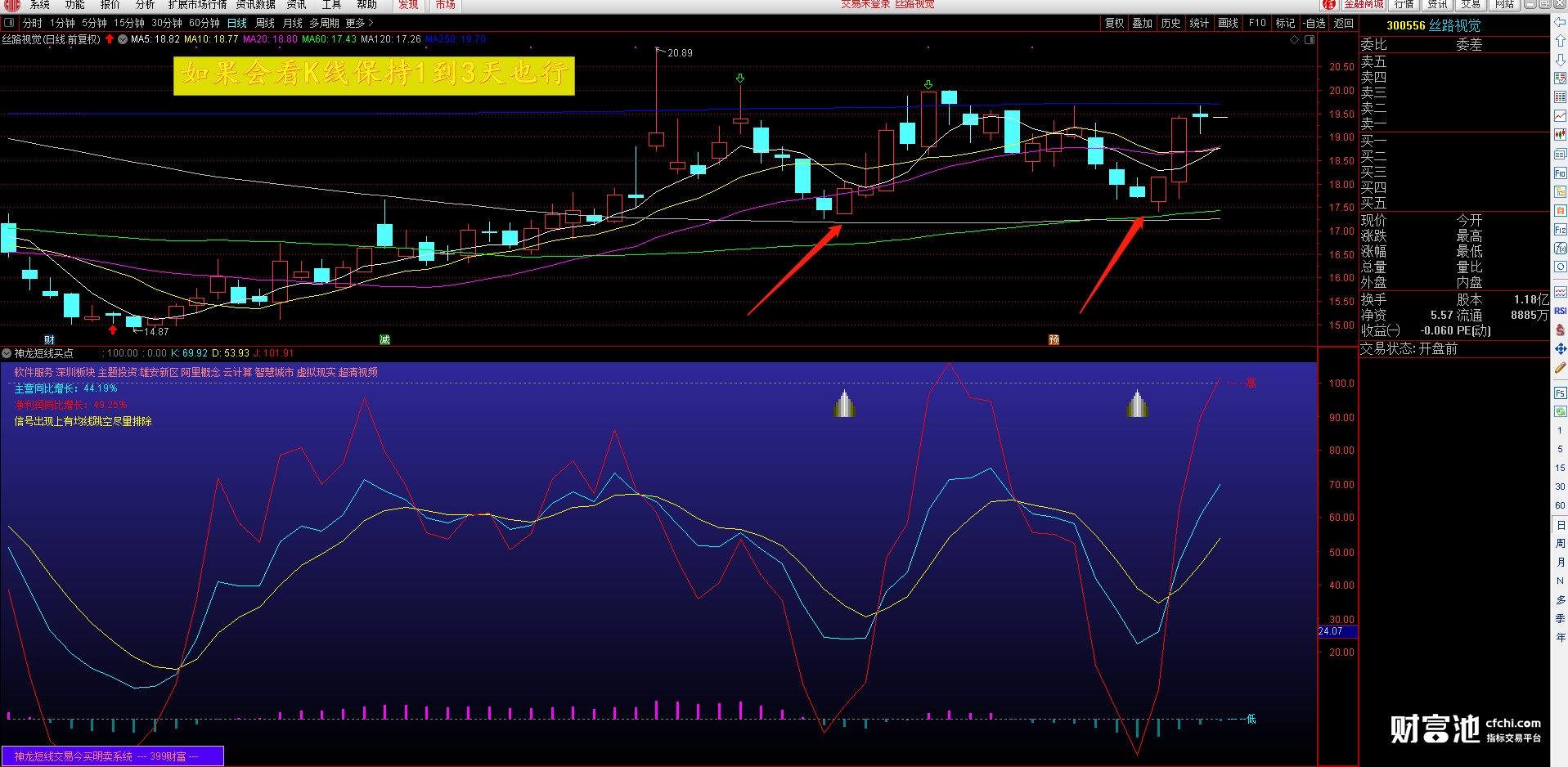Image resolution: width=1568 pixels, height=767 pixels.
Task: Click the red logo icon in top bar
Action: click(12, 5)
